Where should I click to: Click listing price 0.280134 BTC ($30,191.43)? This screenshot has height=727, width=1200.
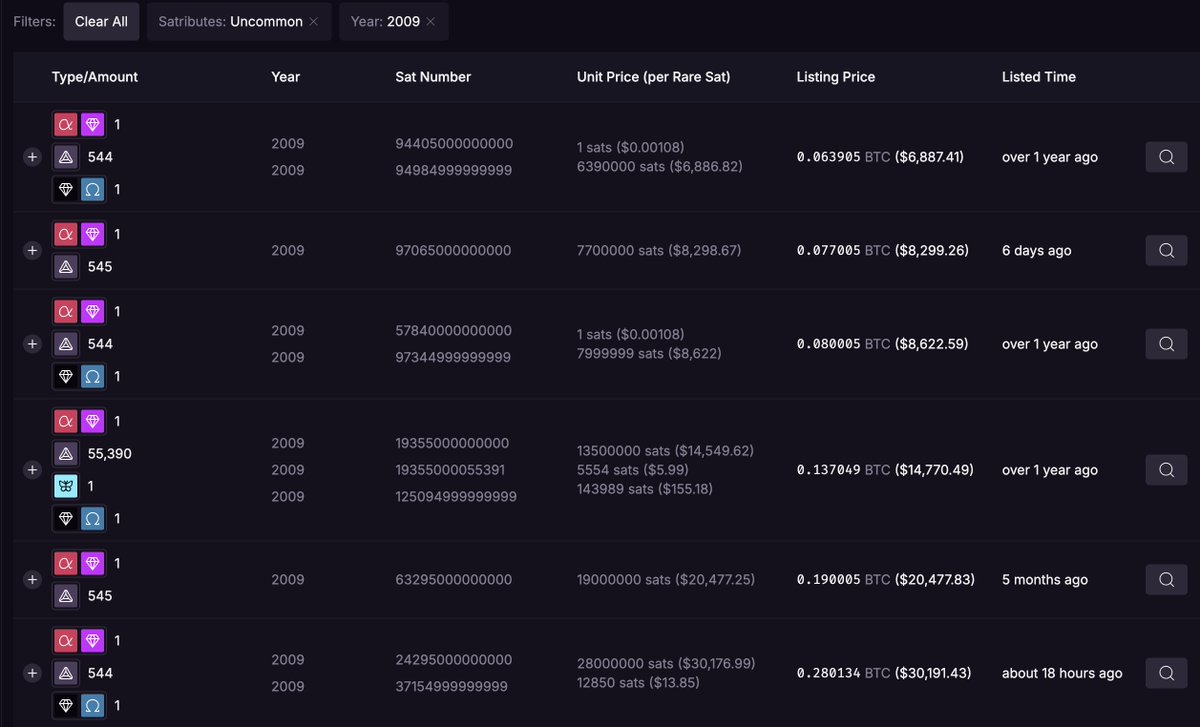[886, 673]
